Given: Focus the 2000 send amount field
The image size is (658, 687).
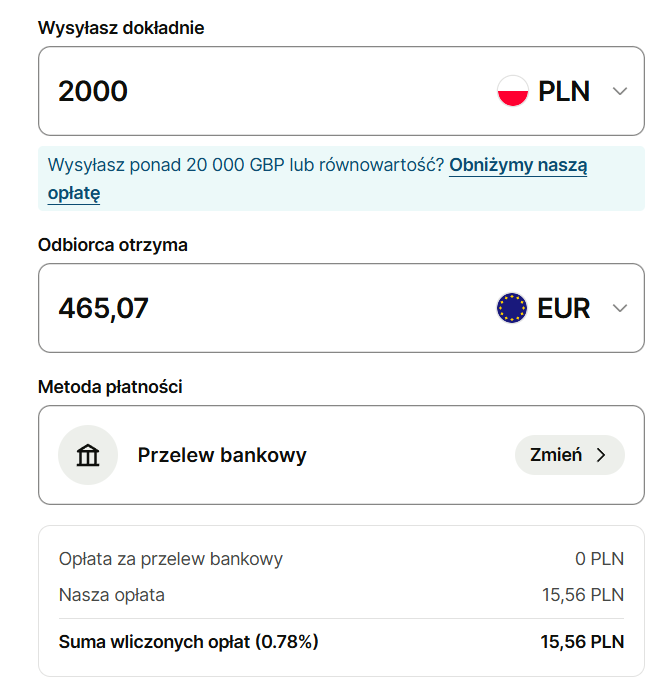Looking at the screenshot, I should (250, 92).
